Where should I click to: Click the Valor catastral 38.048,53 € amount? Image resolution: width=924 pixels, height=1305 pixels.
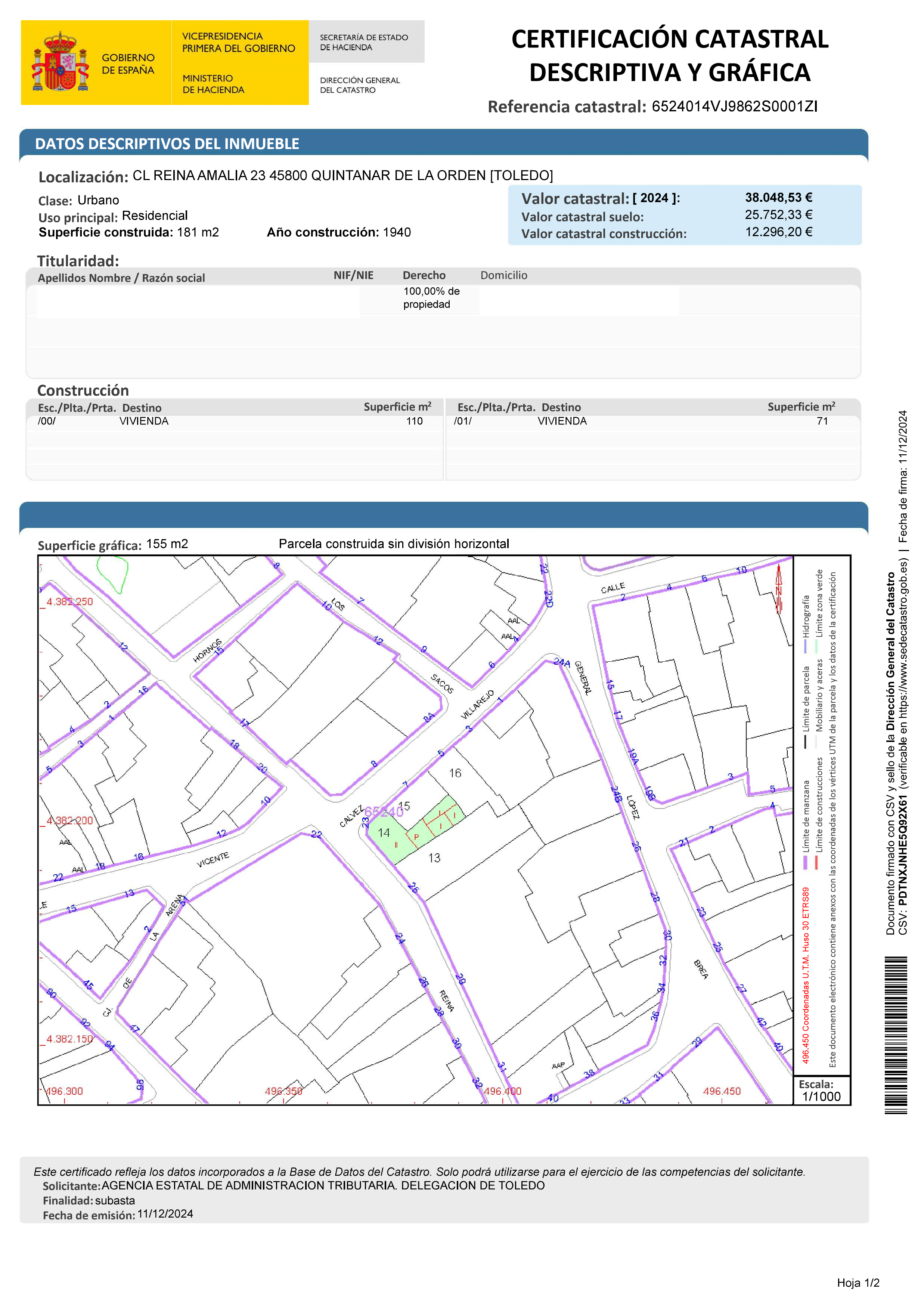click(x=778, y=198)
